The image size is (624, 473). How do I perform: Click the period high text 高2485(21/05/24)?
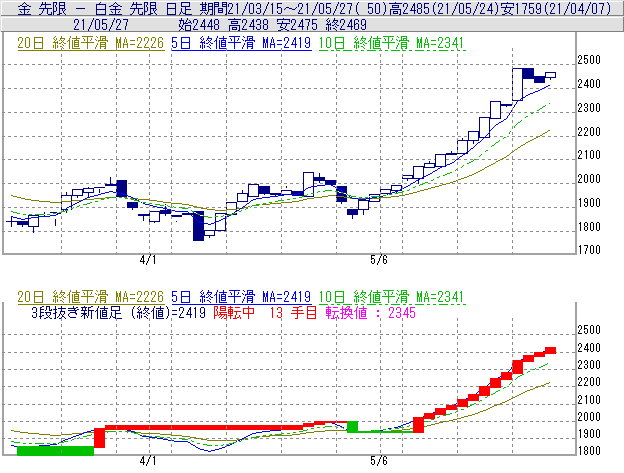point(443,8)
